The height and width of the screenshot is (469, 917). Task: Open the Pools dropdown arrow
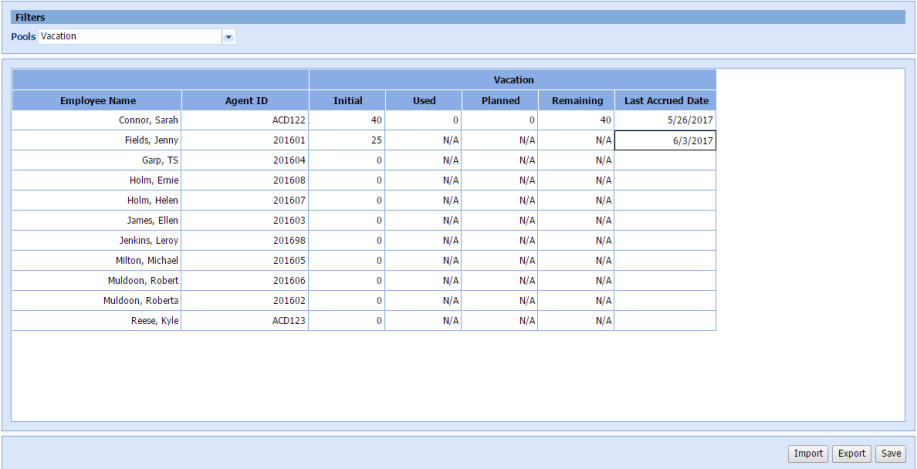tap(228, 37)
